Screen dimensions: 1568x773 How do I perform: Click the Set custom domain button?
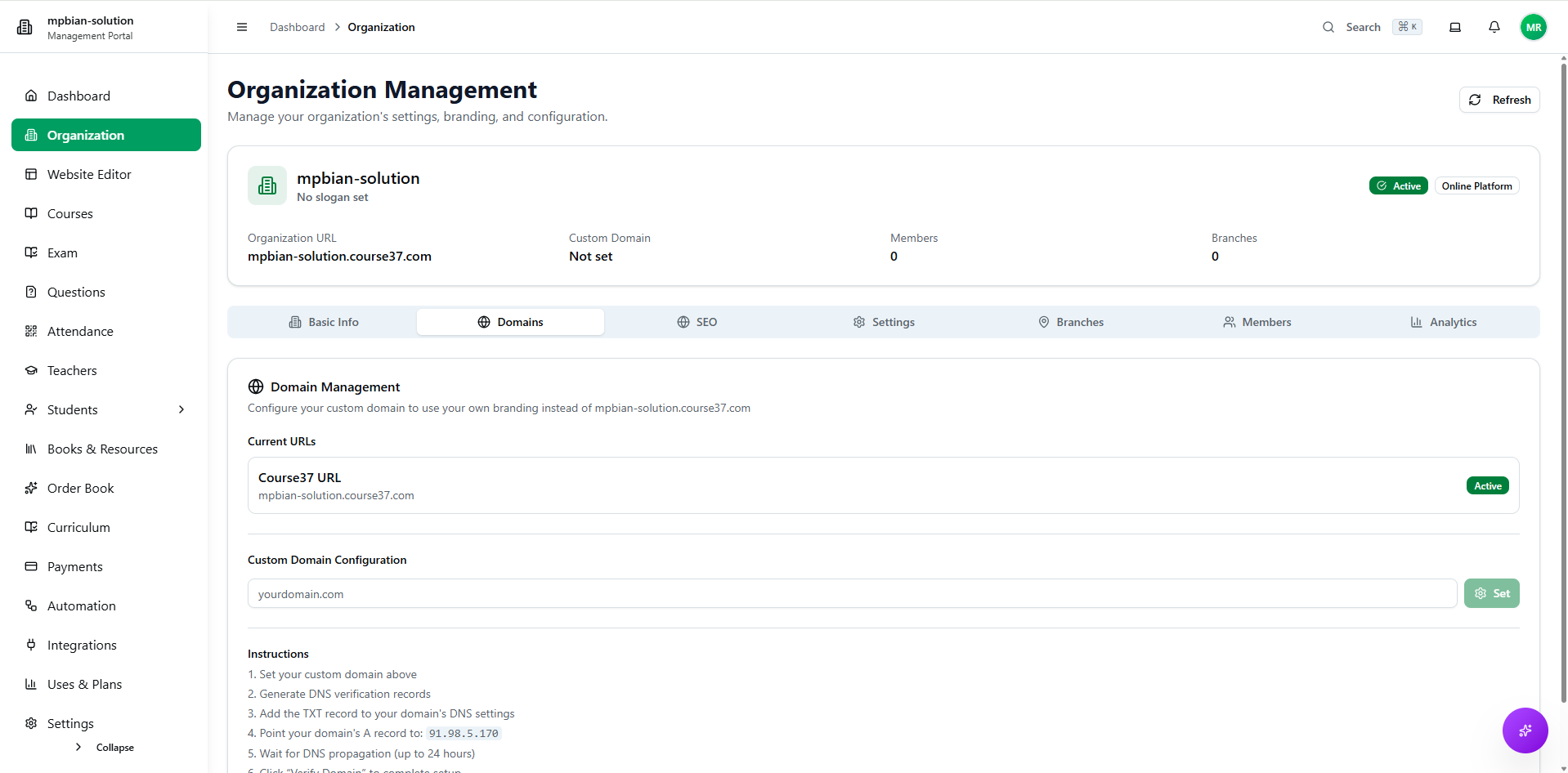[1491, 593]
